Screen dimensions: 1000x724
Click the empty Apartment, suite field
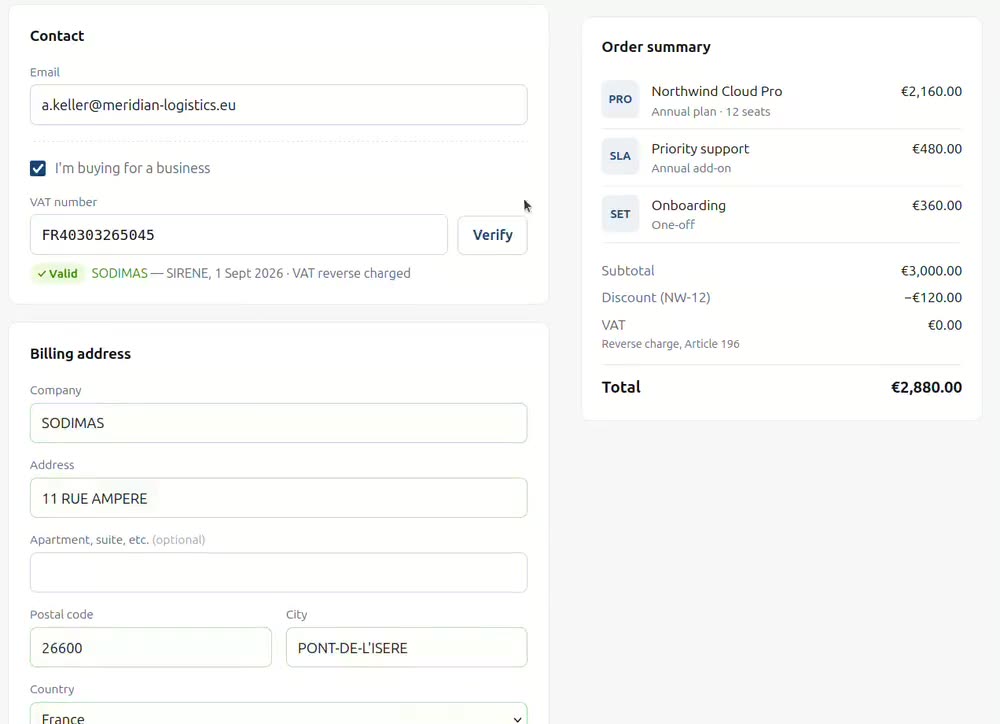tap(279, 572)
